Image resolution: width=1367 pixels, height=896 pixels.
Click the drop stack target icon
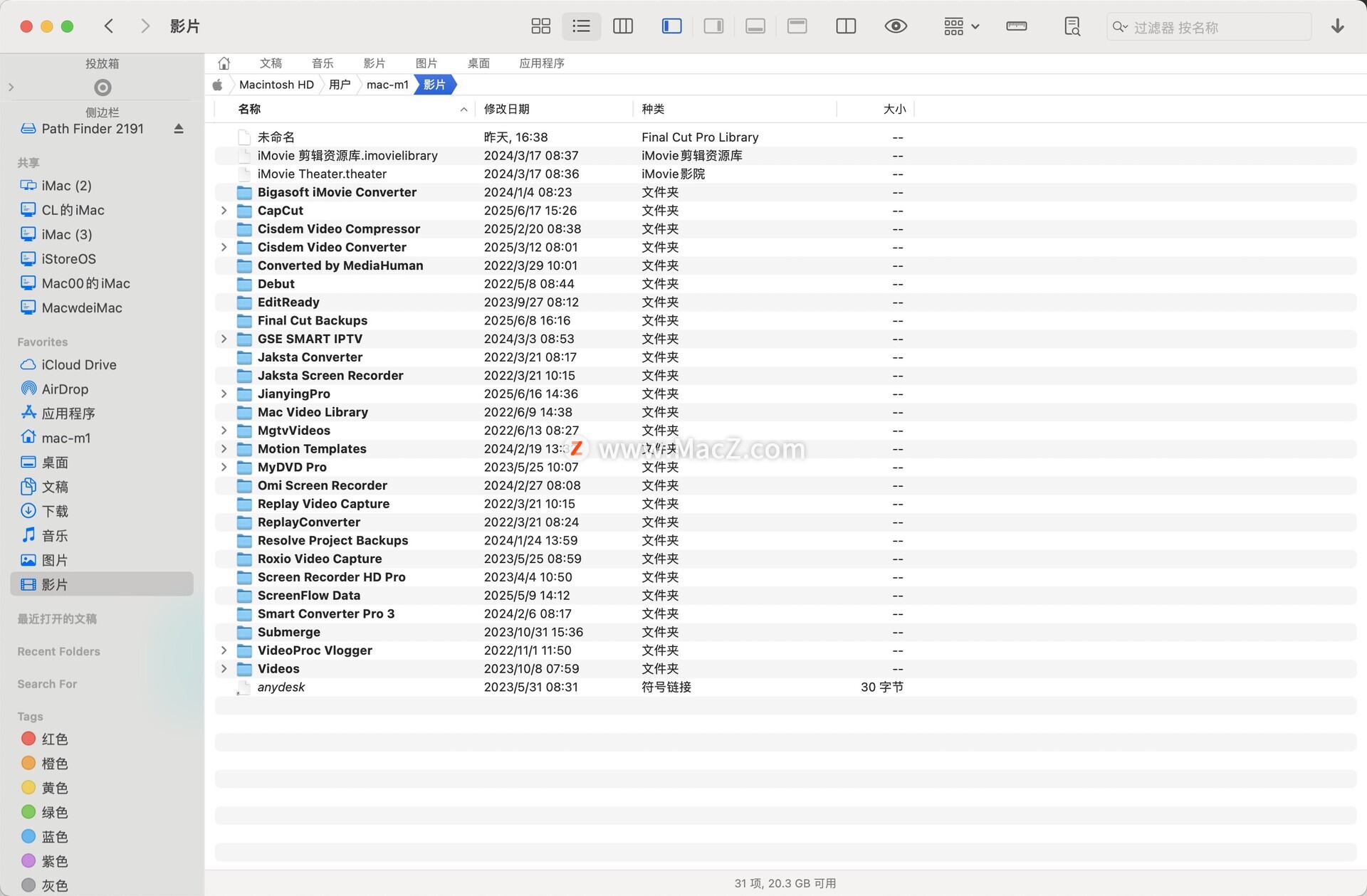pos(103,88)
